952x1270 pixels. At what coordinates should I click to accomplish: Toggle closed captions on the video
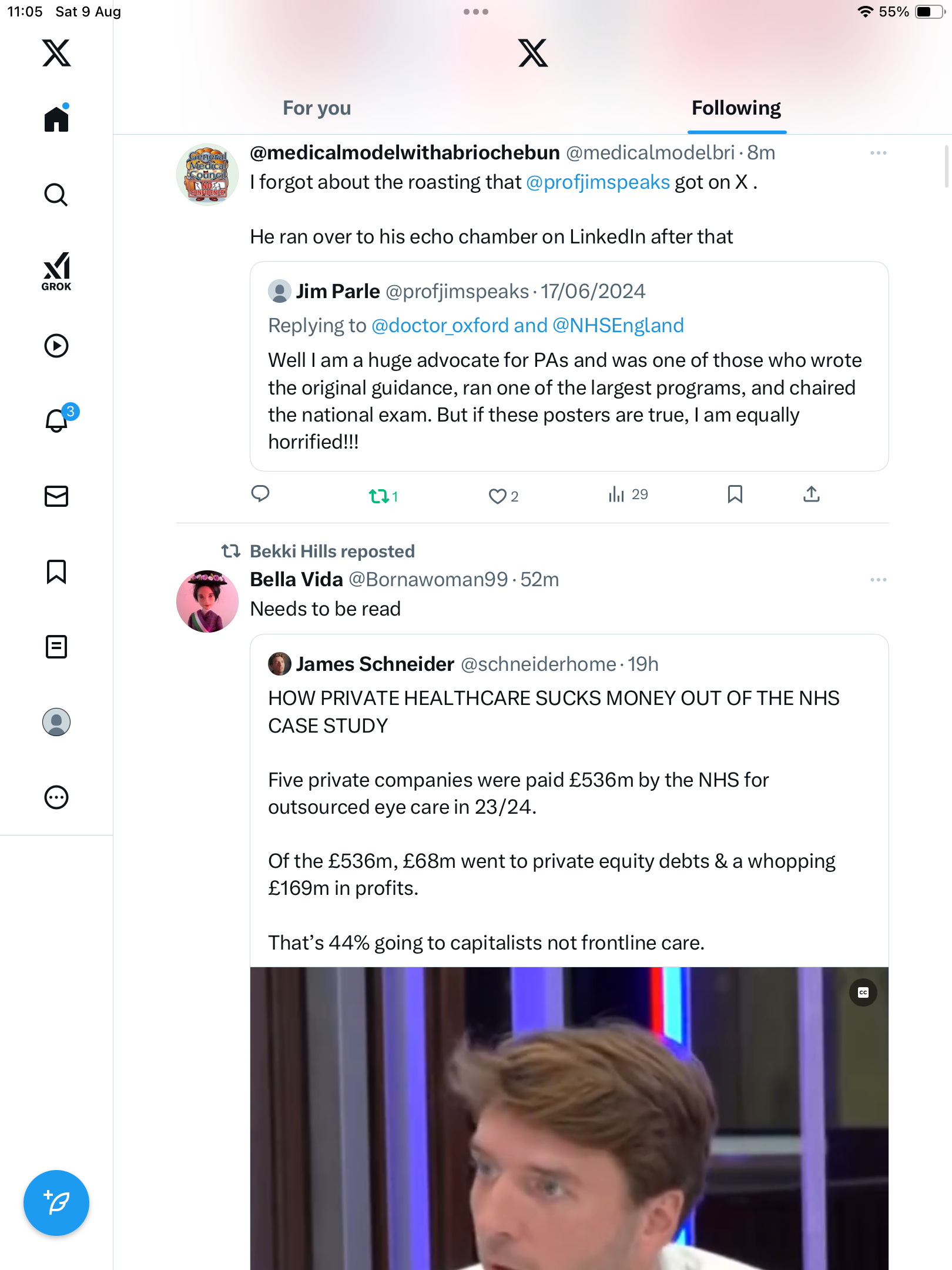(x=863, y=992)
